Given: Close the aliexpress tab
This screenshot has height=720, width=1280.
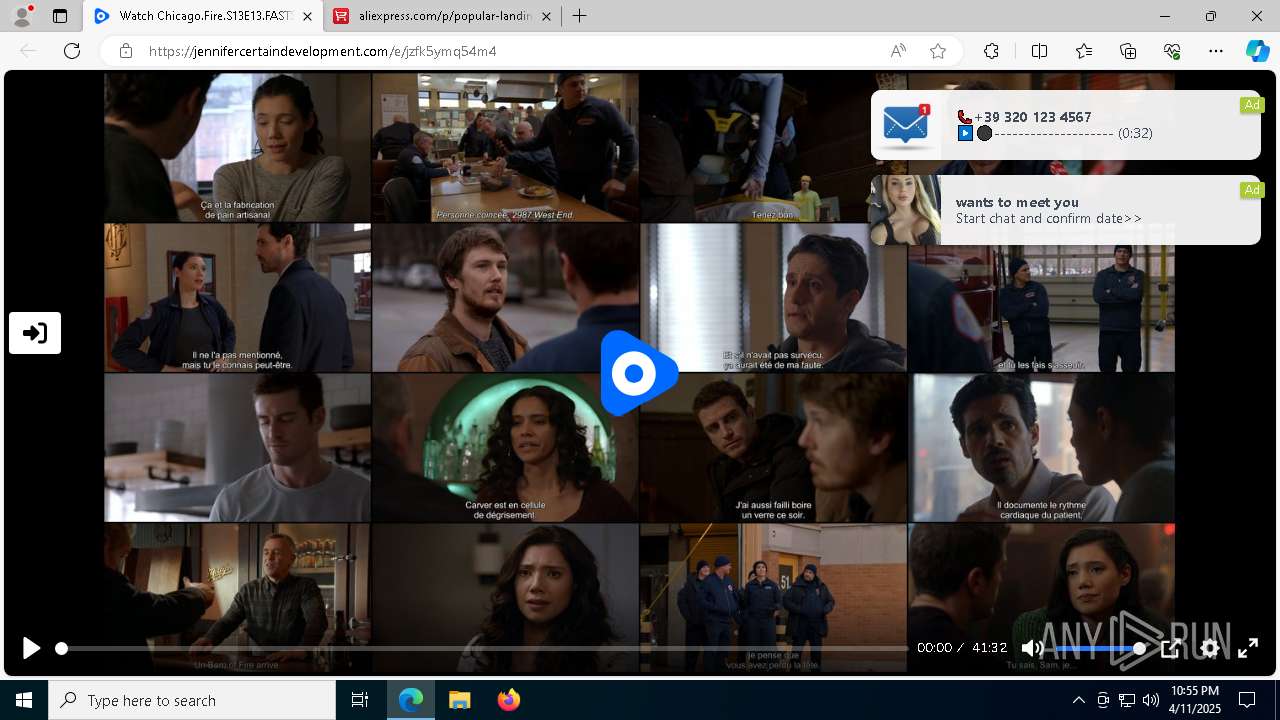Looking at the screenshot, I should tap(547, 16).
